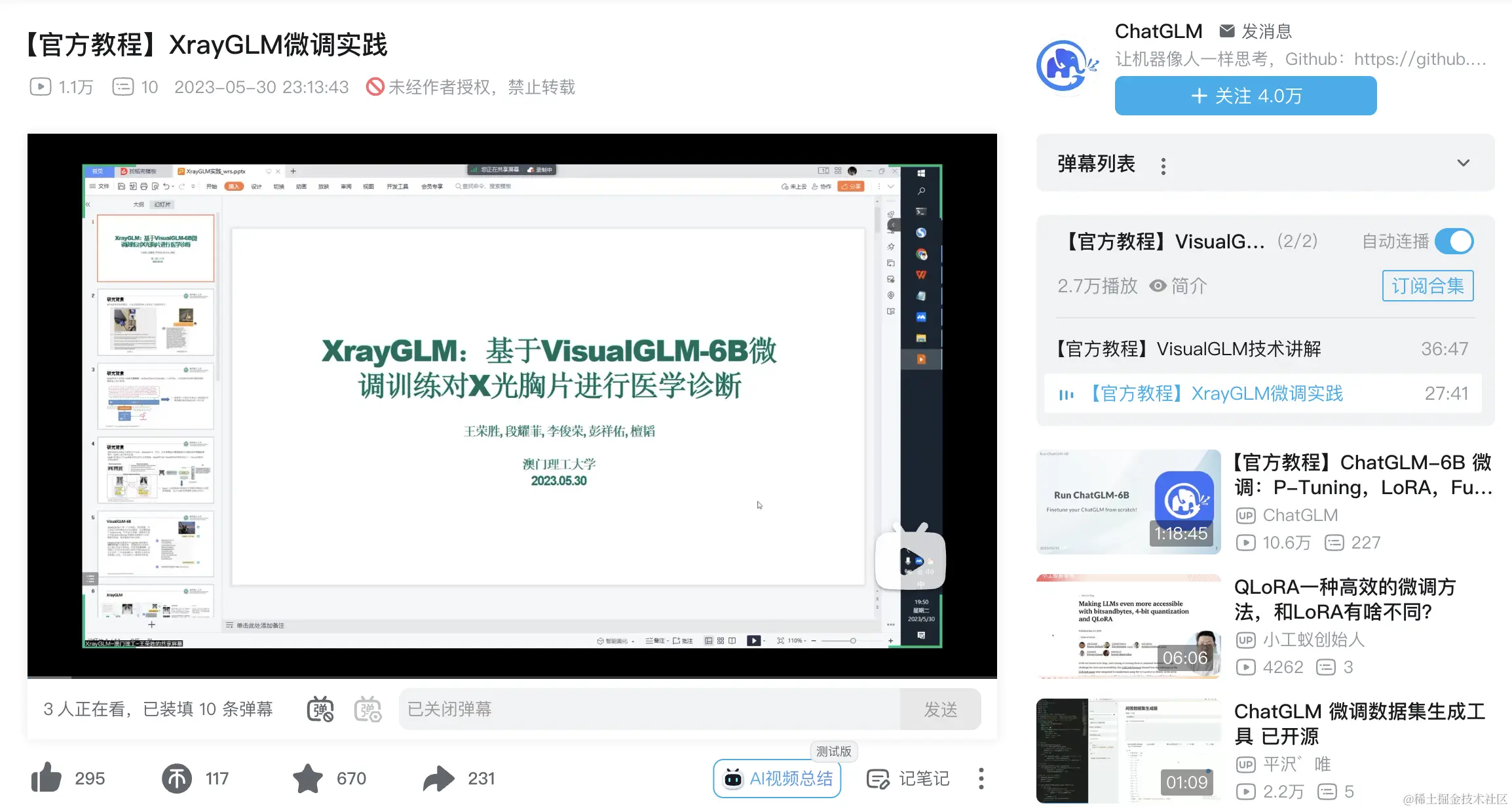Click the share arrow icon
The image size is (1512, 810).
tap(438, 778)
